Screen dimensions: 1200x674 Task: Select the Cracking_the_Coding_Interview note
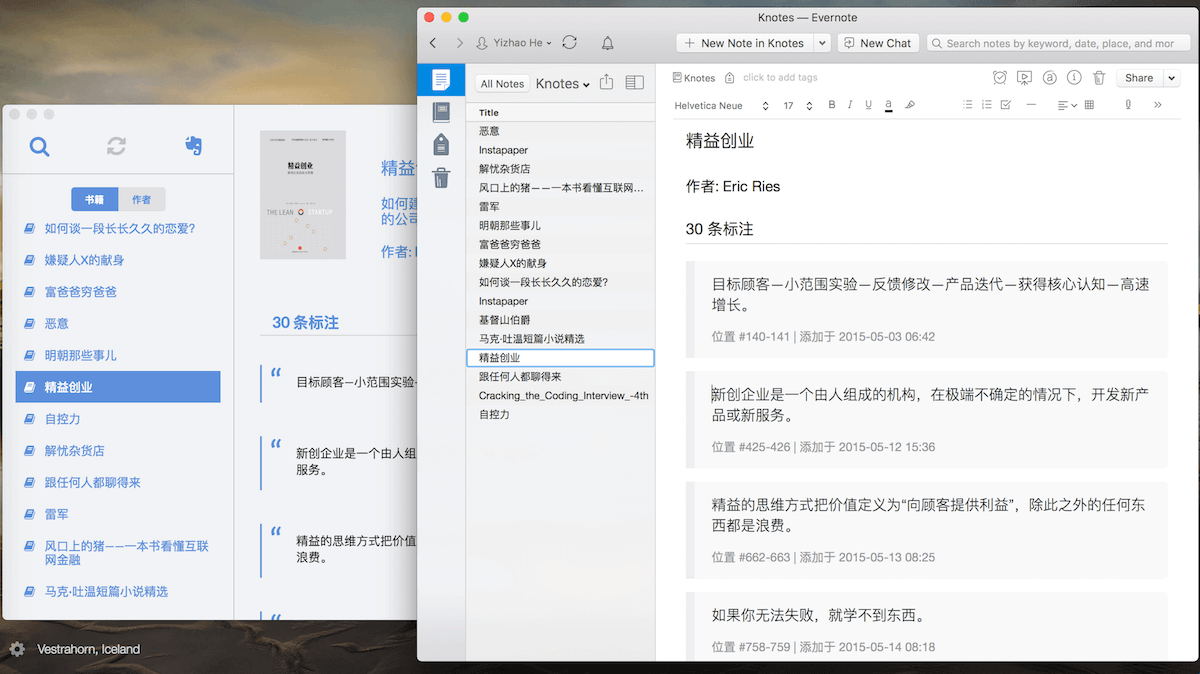point(561,395)
